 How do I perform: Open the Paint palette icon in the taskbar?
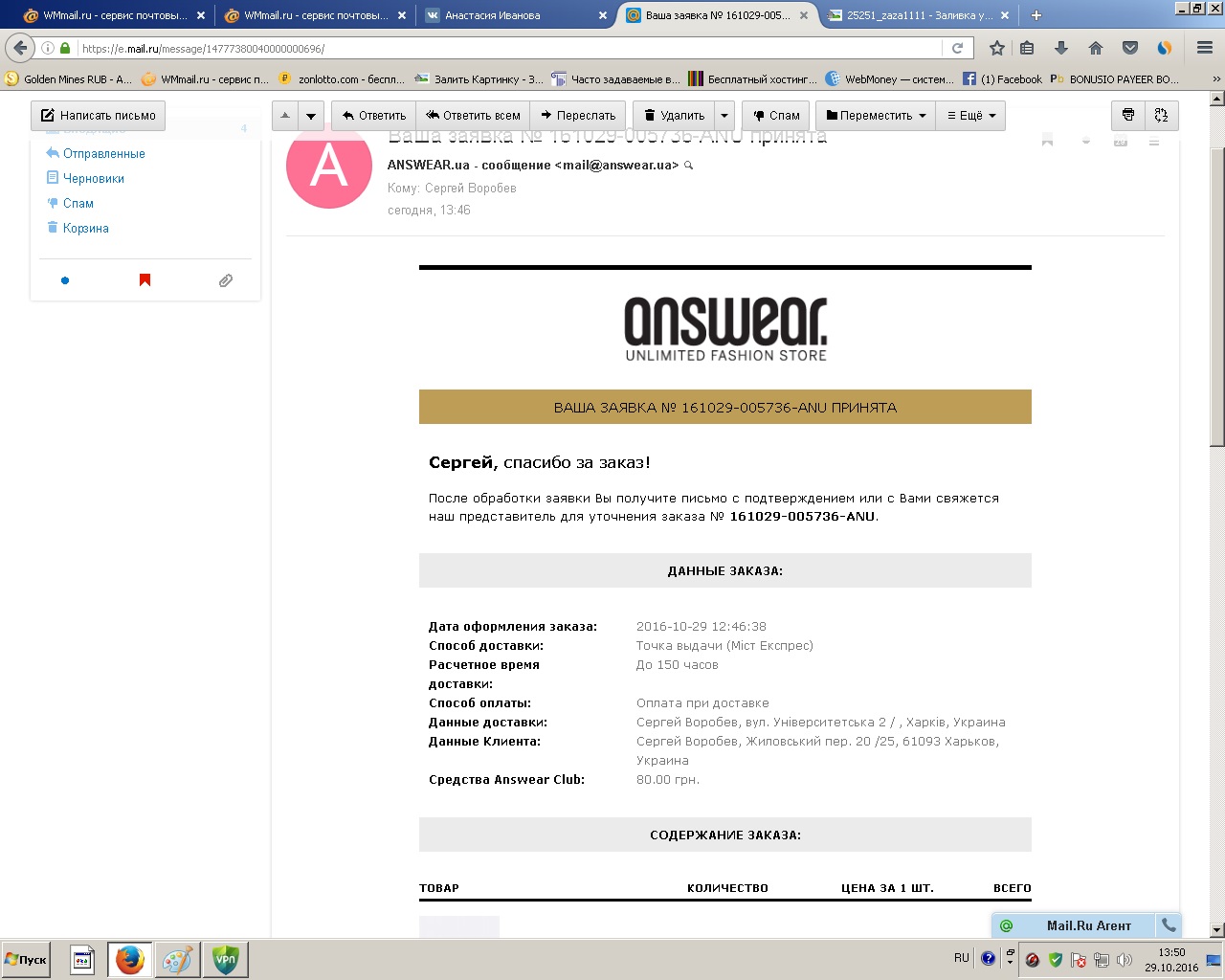[177, 959]
